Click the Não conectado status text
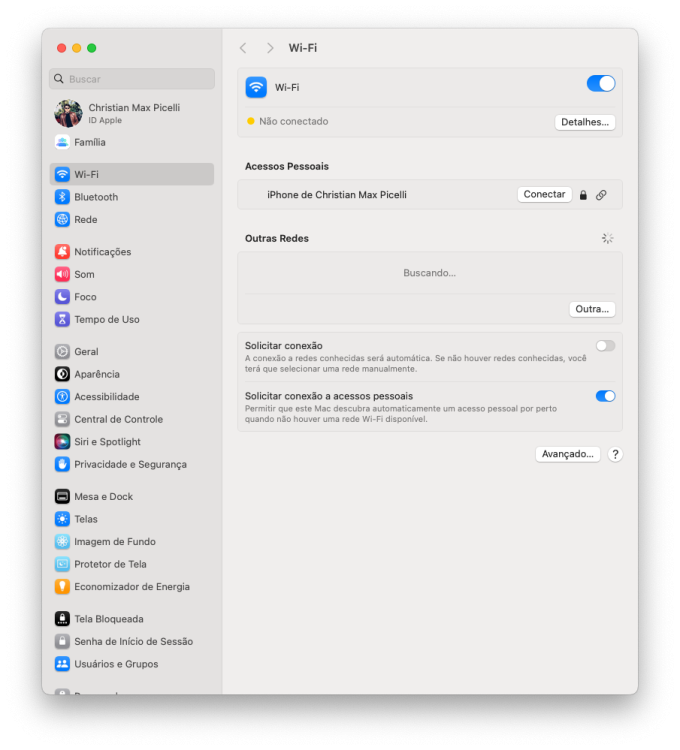 (x=294, y=121)
